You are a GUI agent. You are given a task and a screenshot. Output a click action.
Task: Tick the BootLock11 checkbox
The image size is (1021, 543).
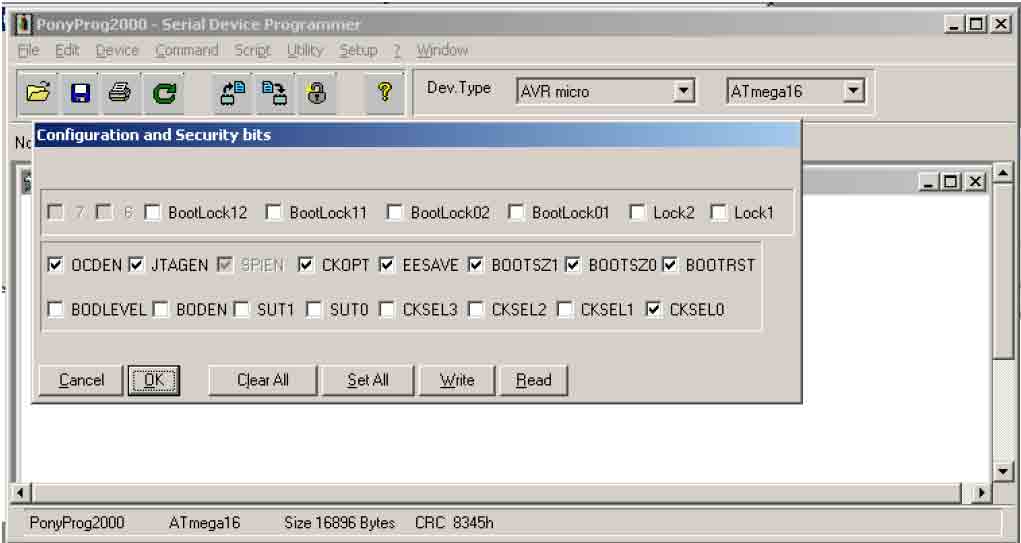click(273, 213)
